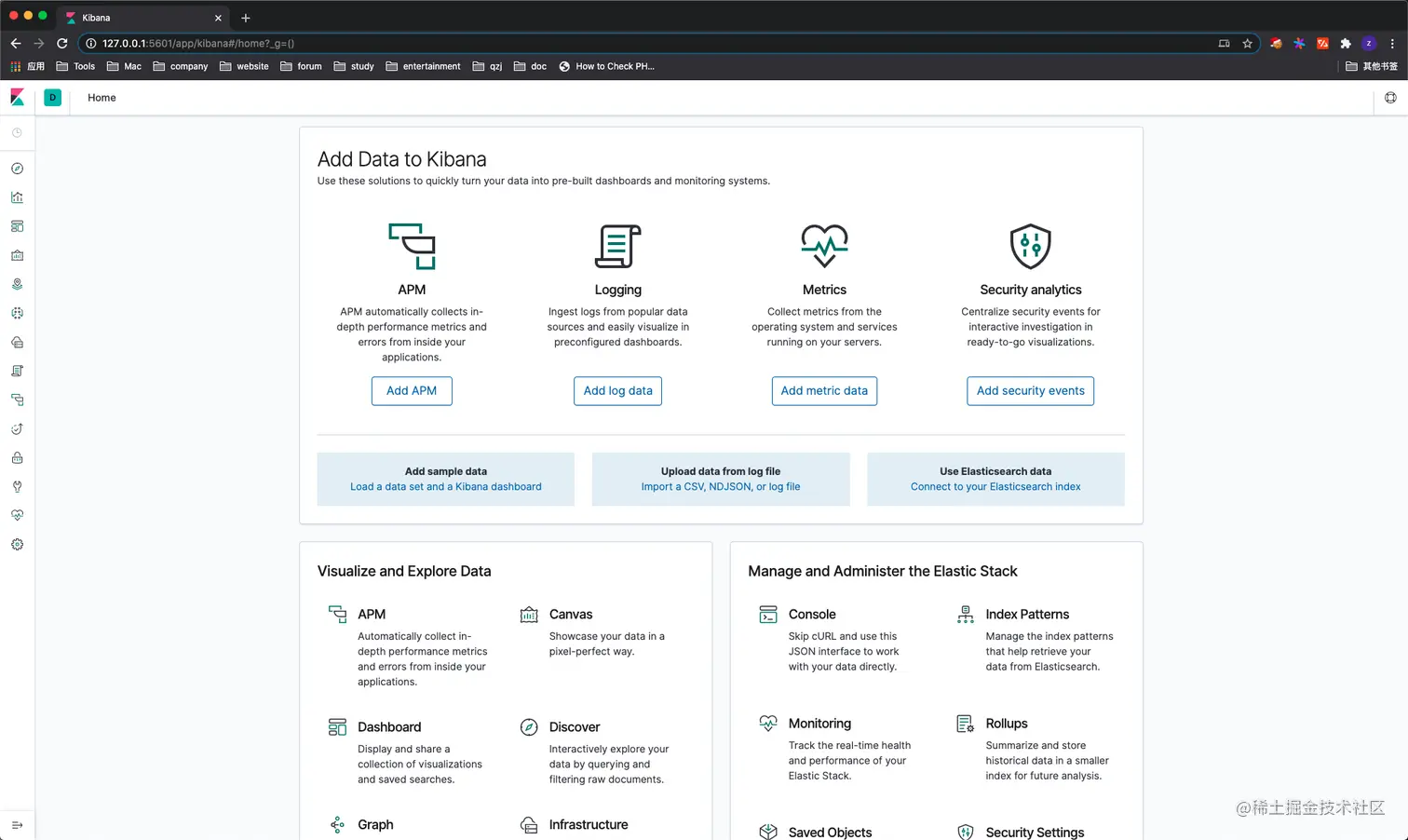Click Load a data set and a Kibana dashboard
This screenshot has width=1408, height=840.
(x=446, y=487)
